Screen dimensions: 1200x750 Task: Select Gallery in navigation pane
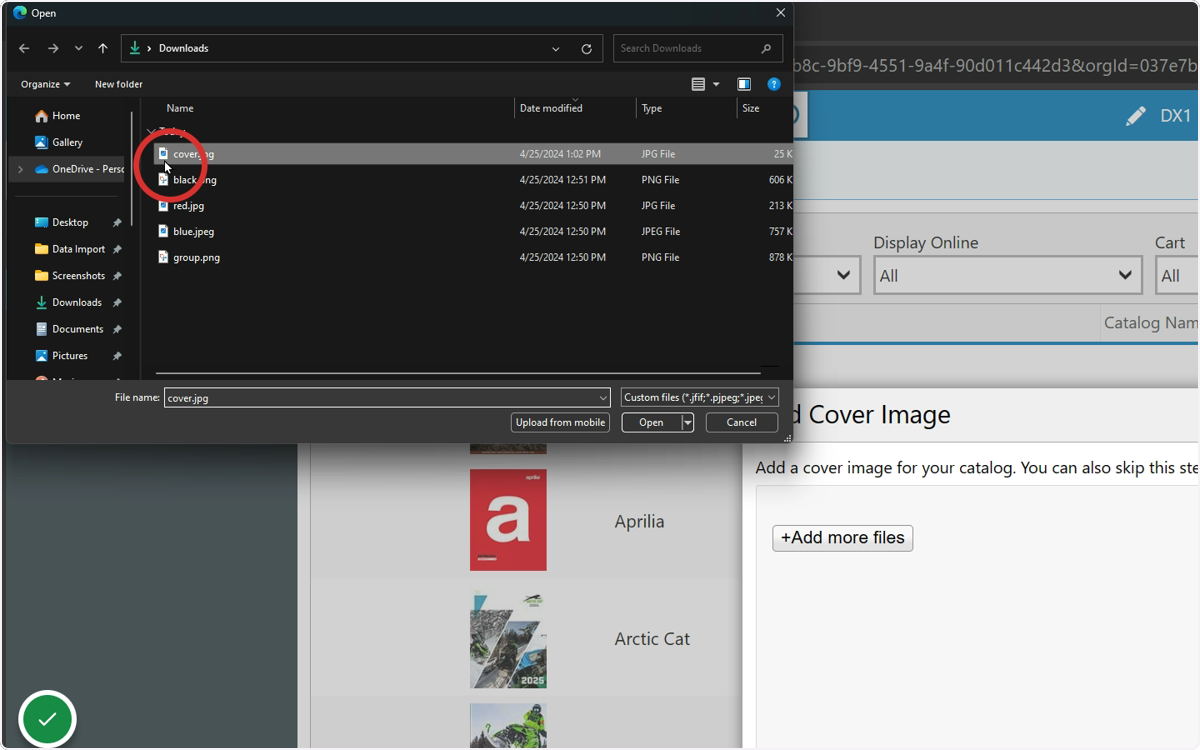(67, 142)
